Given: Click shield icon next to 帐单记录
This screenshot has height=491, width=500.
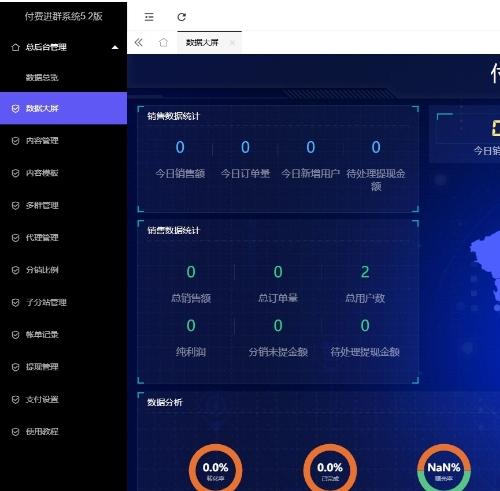Looking at the screenshot, I should (15, 335).
